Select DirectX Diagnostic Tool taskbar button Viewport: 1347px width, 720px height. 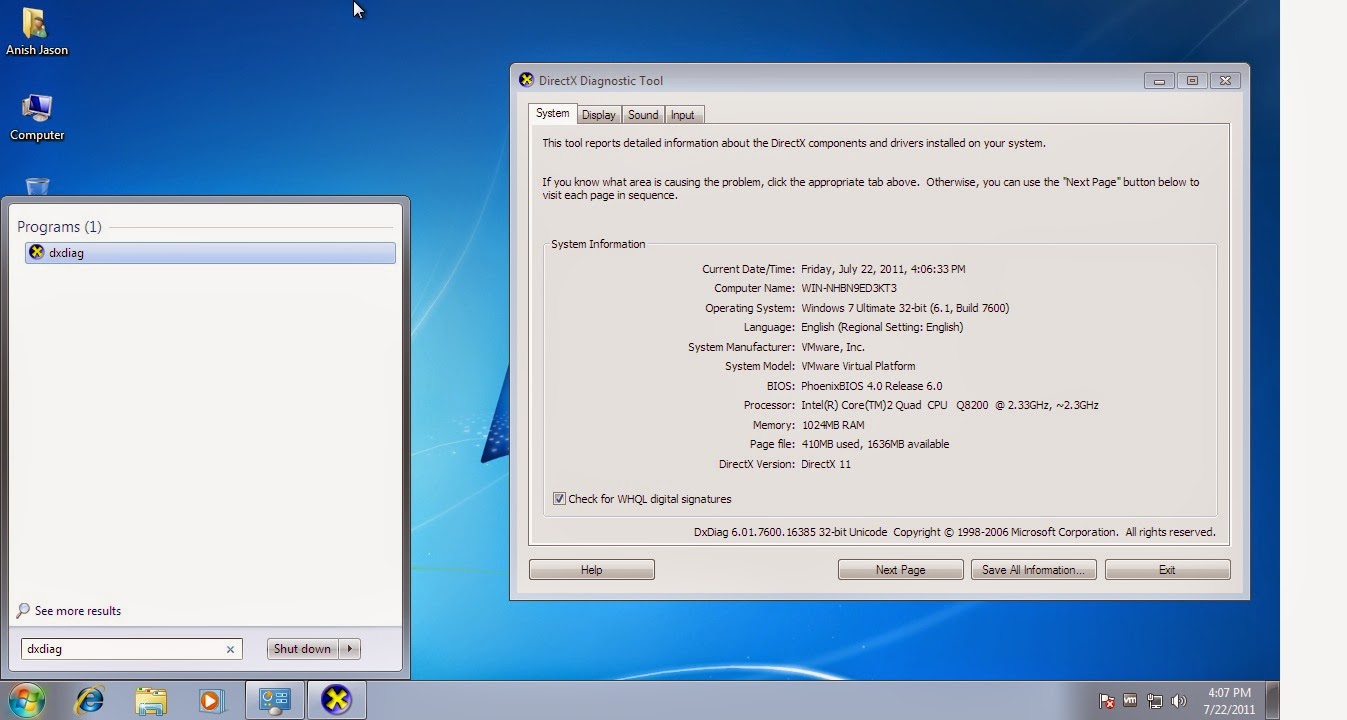coord(336,700)
